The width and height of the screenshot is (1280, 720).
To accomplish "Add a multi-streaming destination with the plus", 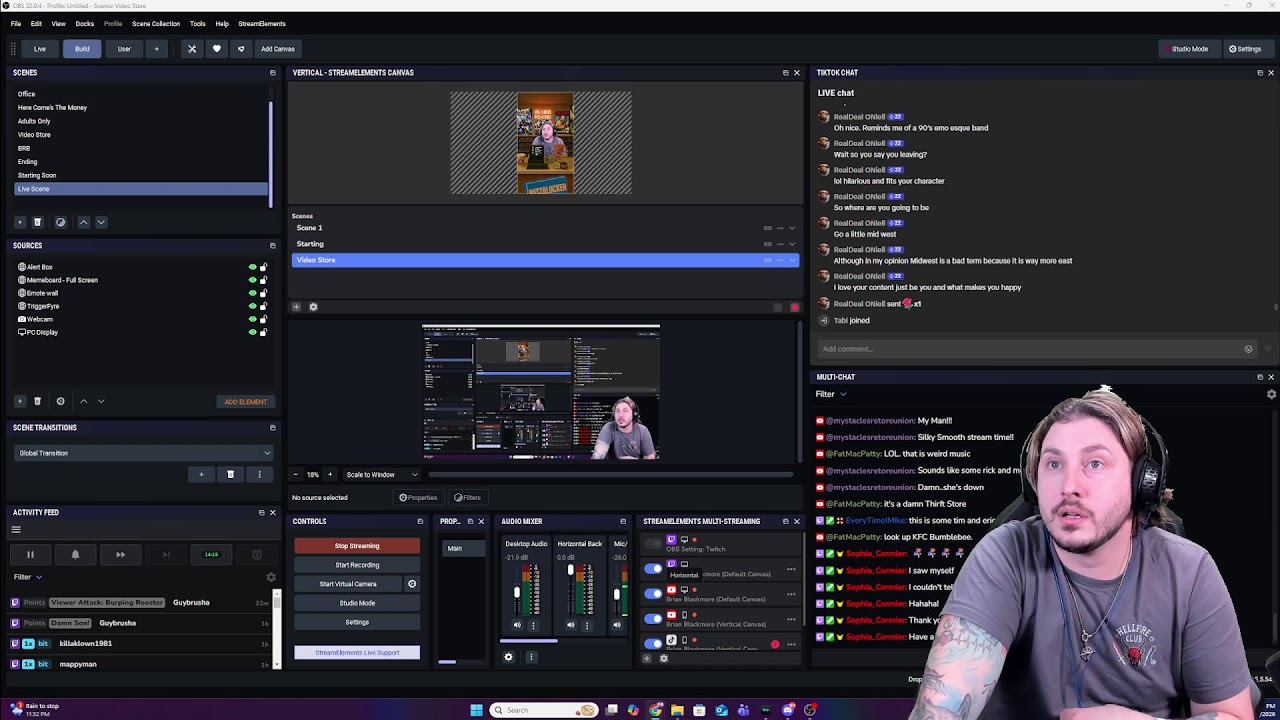I will pos(646,658).
